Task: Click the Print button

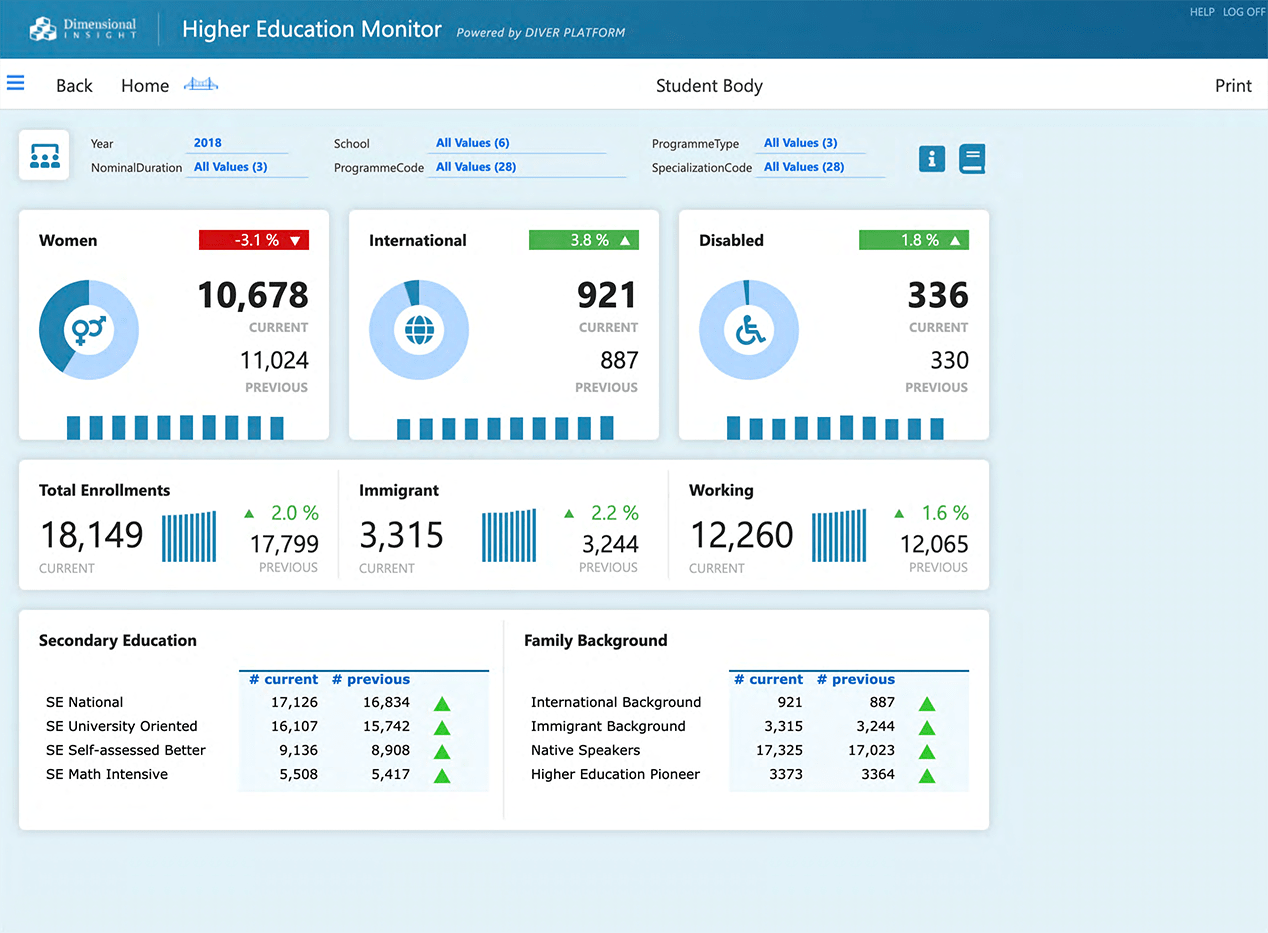Action: [1233, 86]
